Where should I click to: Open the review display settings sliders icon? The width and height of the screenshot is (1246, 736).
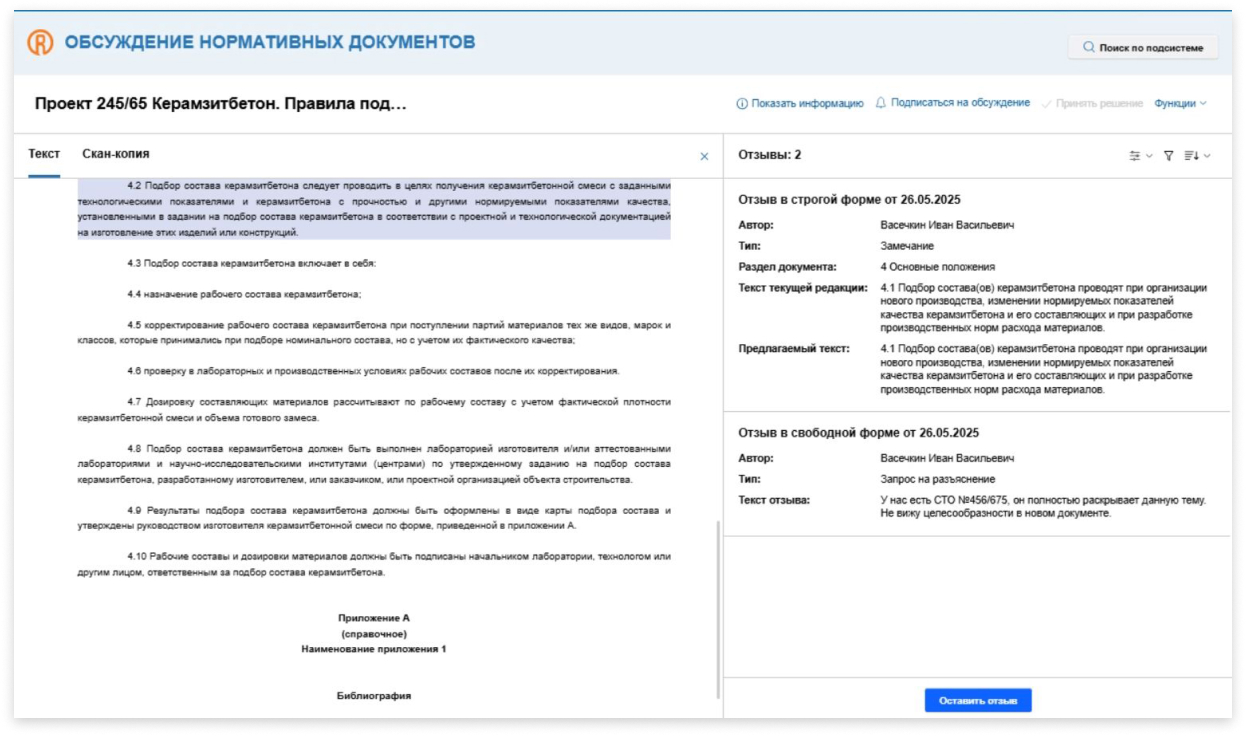pos(1135,156)
